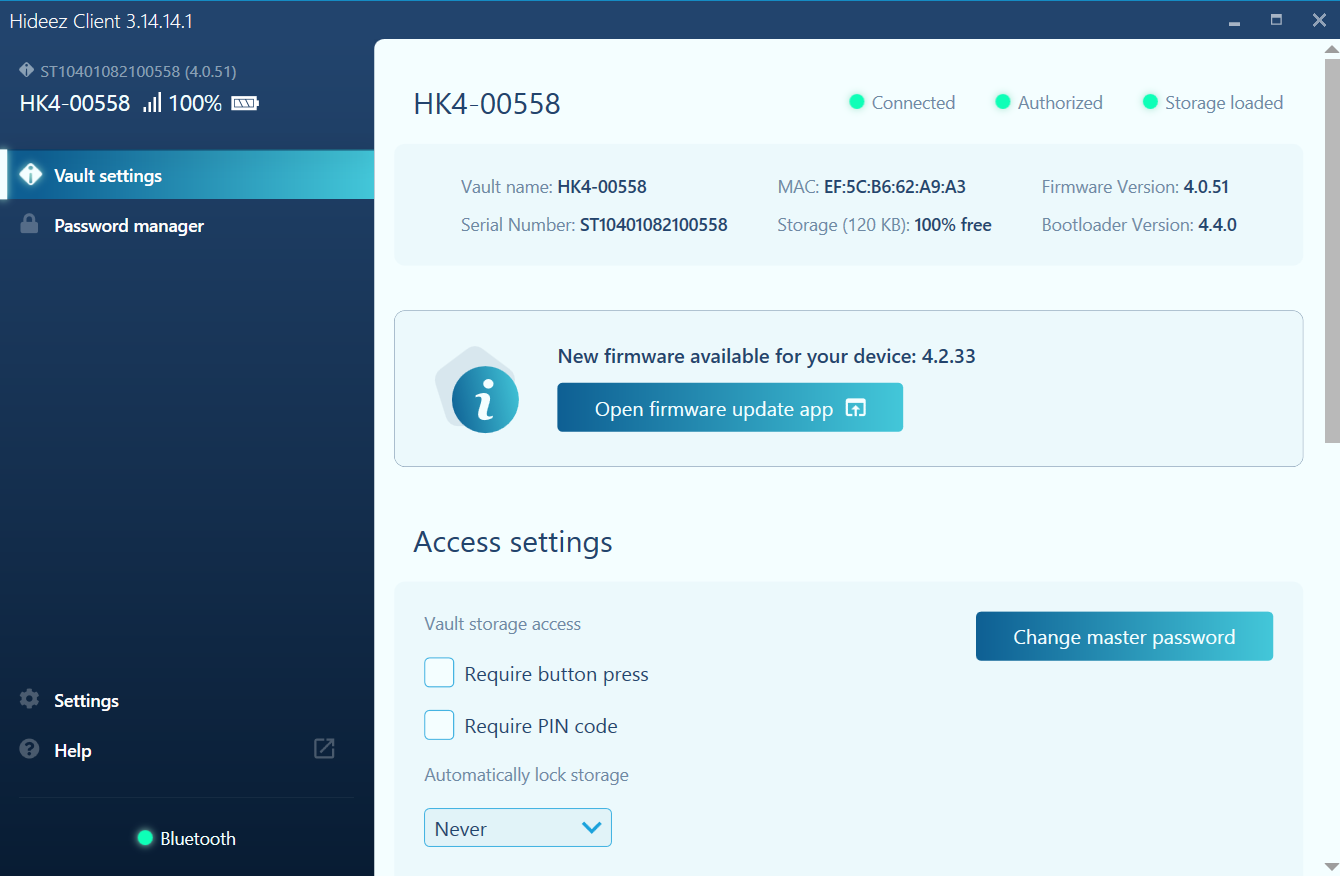
Task: Click Change master password button
Action: (x=1124, y=637)
